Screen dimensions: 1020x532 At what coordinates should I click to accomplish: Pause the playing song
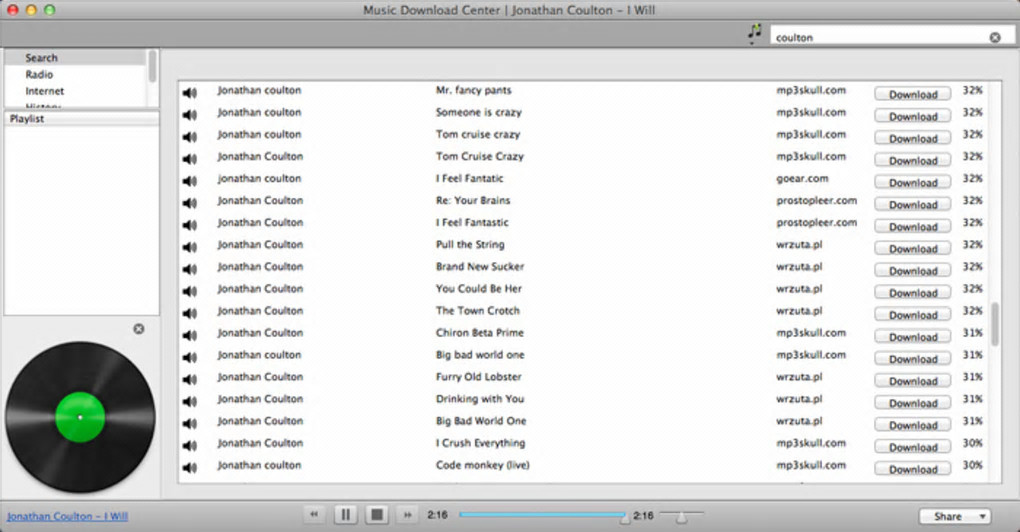[x=345, y=515]
